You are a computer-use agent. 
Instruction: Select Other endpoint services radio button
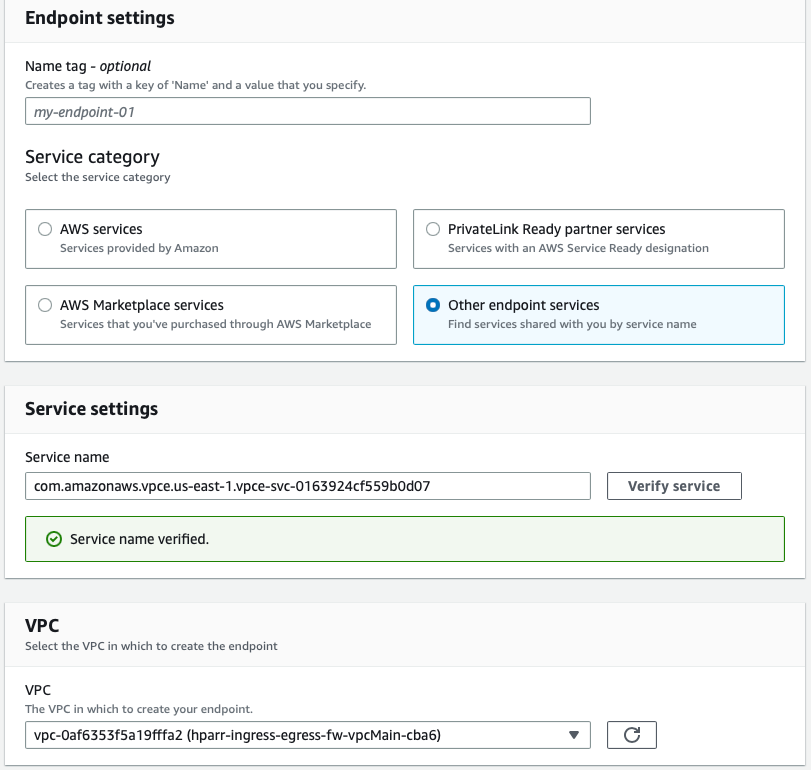(x=433, y=305)
